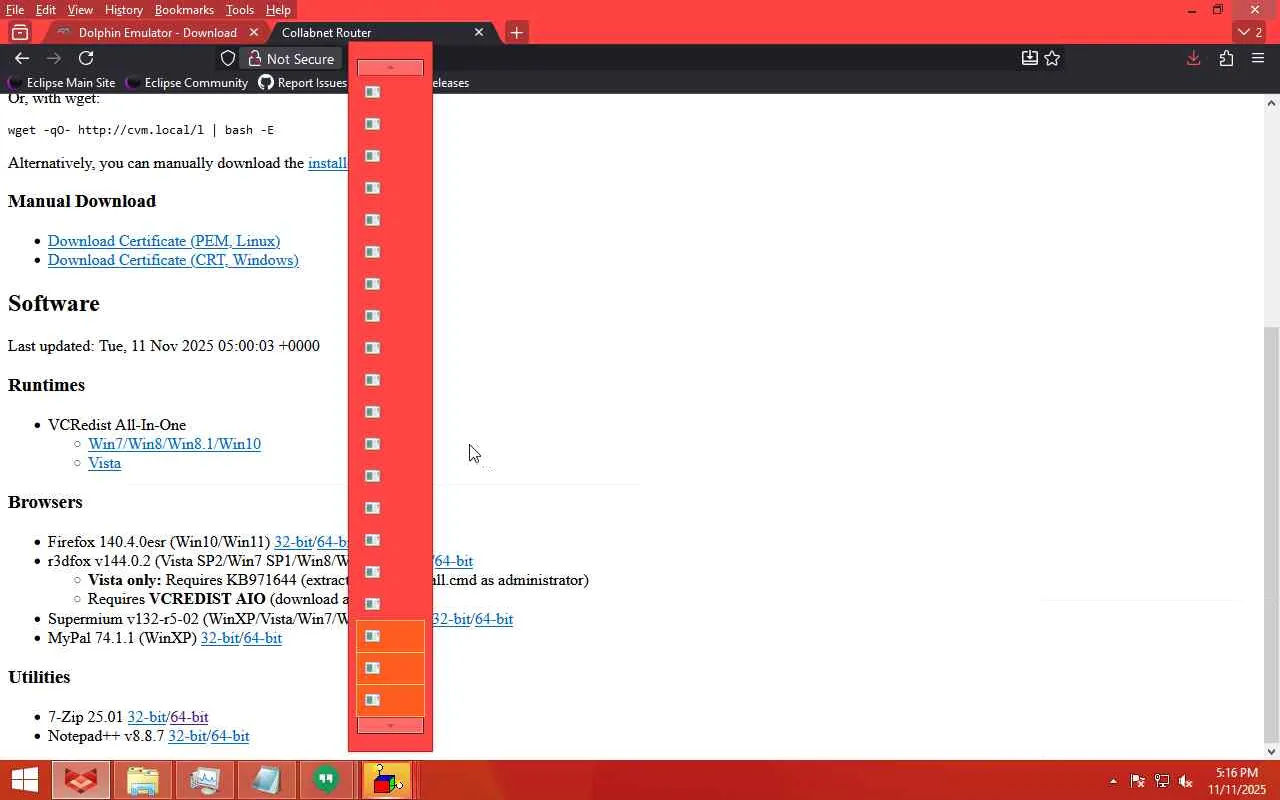Download Supermium 64-bit build

(x=494, y=619)
